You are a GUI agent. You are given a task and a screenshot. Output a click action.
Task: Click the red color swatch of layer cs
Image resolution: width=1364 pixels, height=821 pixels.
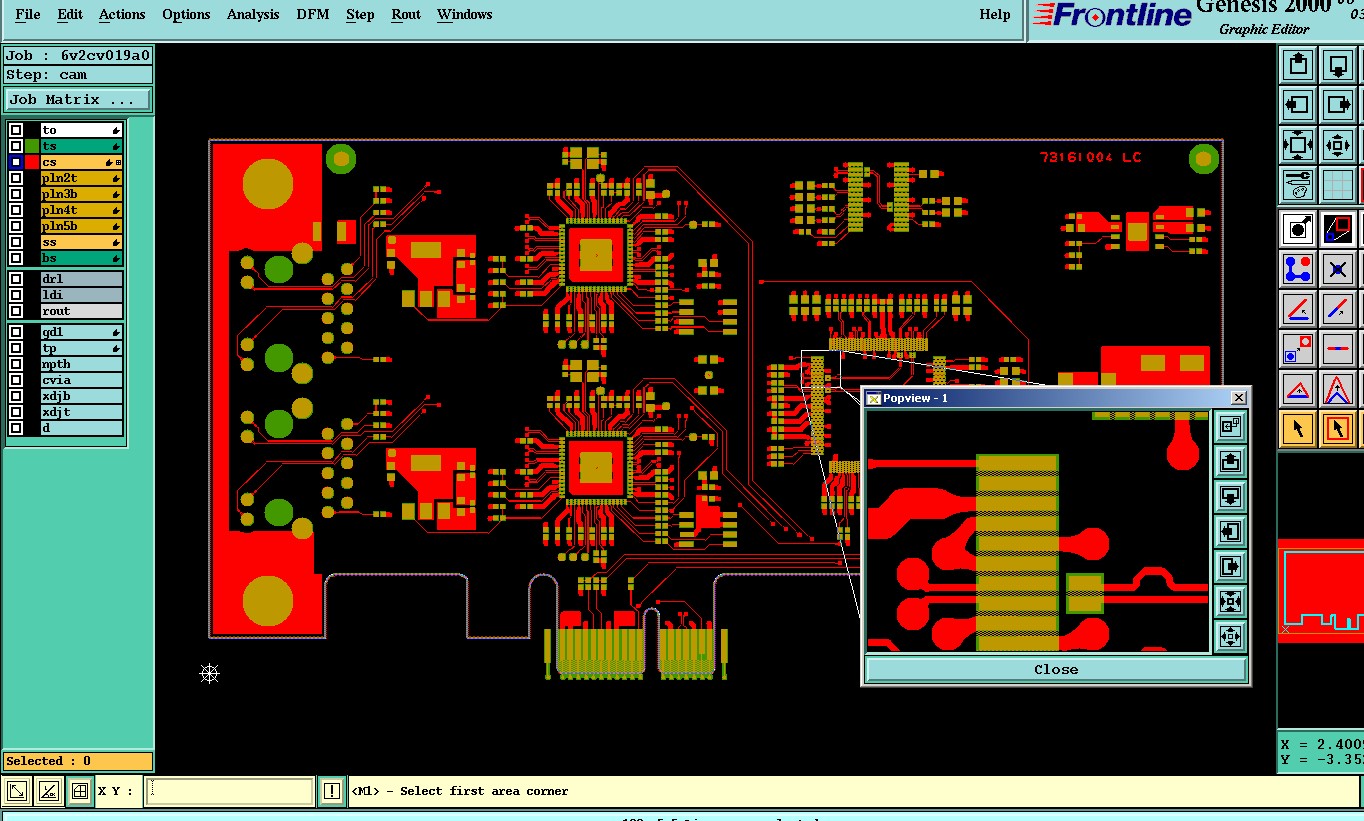click(32, 162)
